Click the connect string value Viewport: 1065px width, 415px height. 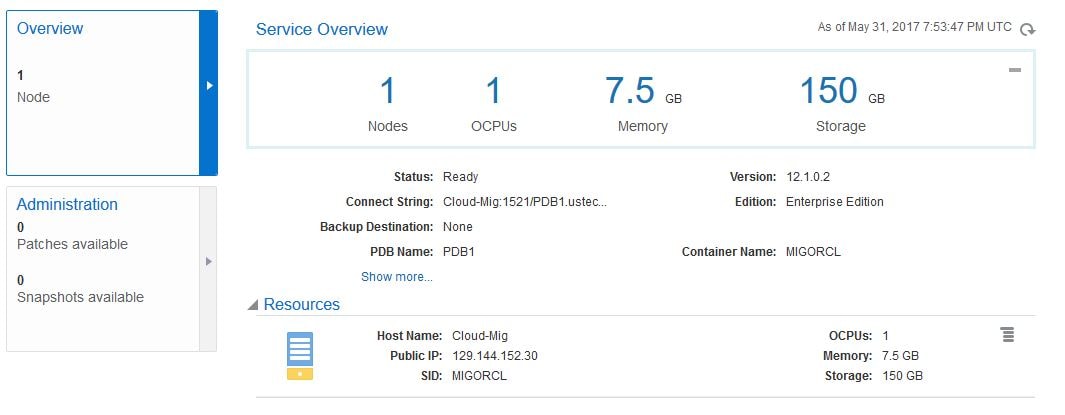point(525,202)
